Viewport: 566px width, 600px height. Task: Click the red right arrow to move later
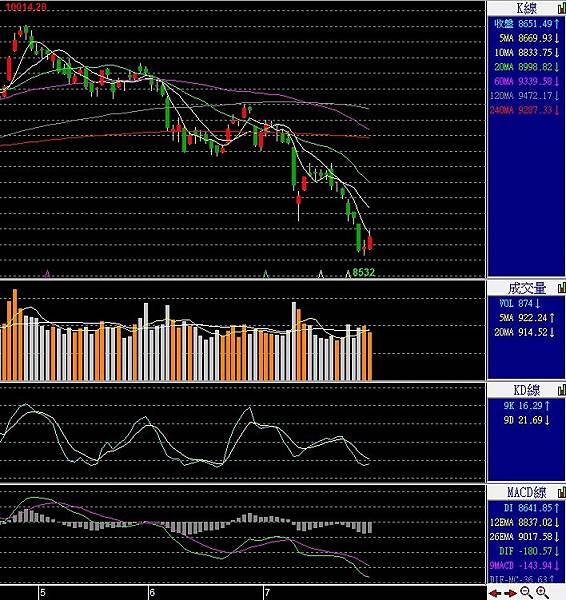coord(511,593)
